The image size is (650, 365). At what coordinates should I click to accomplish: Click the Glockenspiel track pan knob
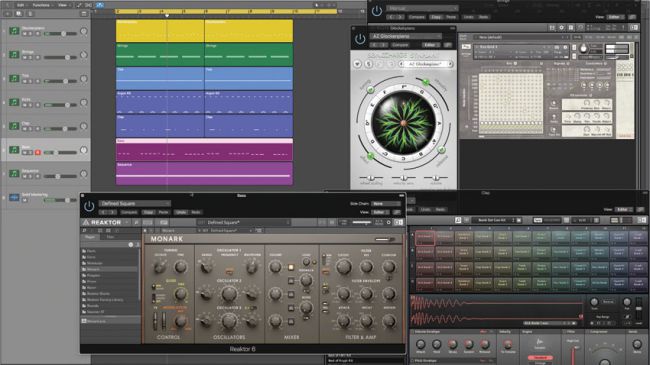[x=83, y=31]
